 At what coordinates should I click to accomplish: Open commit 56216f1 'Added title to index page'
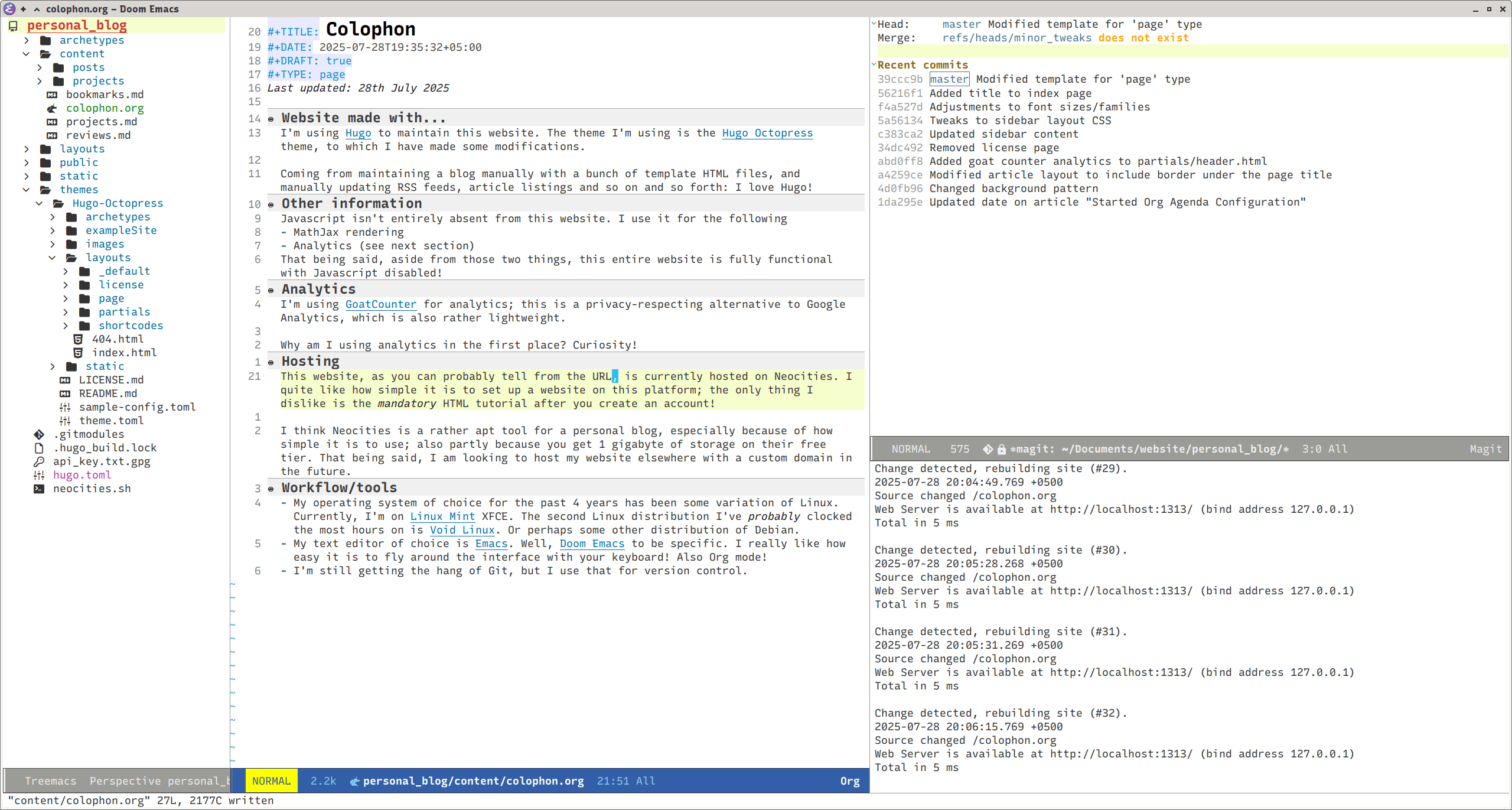pyautogui.click(x=985, y=93)
